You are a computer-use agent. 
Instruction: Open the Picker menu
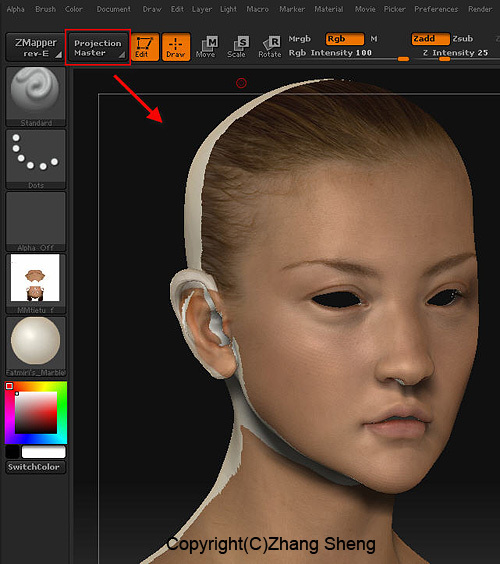click(x=395, y=9)
